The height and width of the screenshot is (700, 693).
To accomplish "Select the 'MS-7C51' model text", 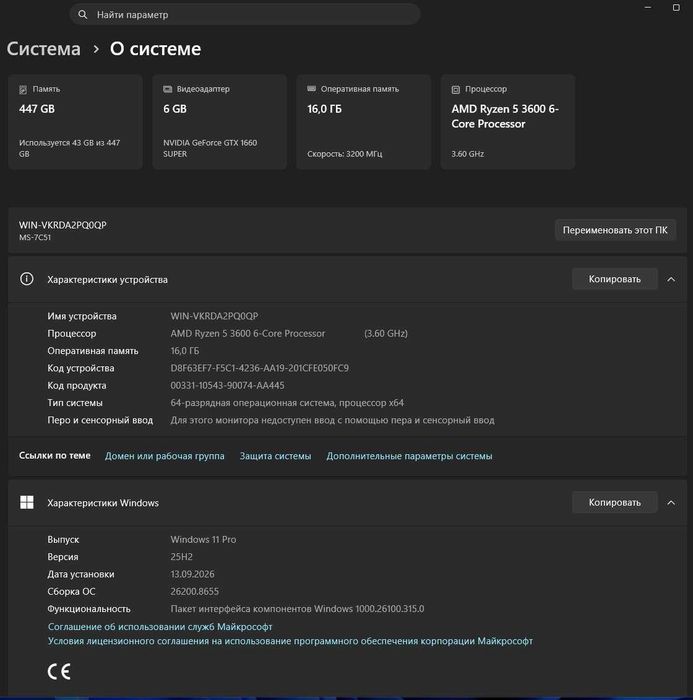I will click(35, 238).
